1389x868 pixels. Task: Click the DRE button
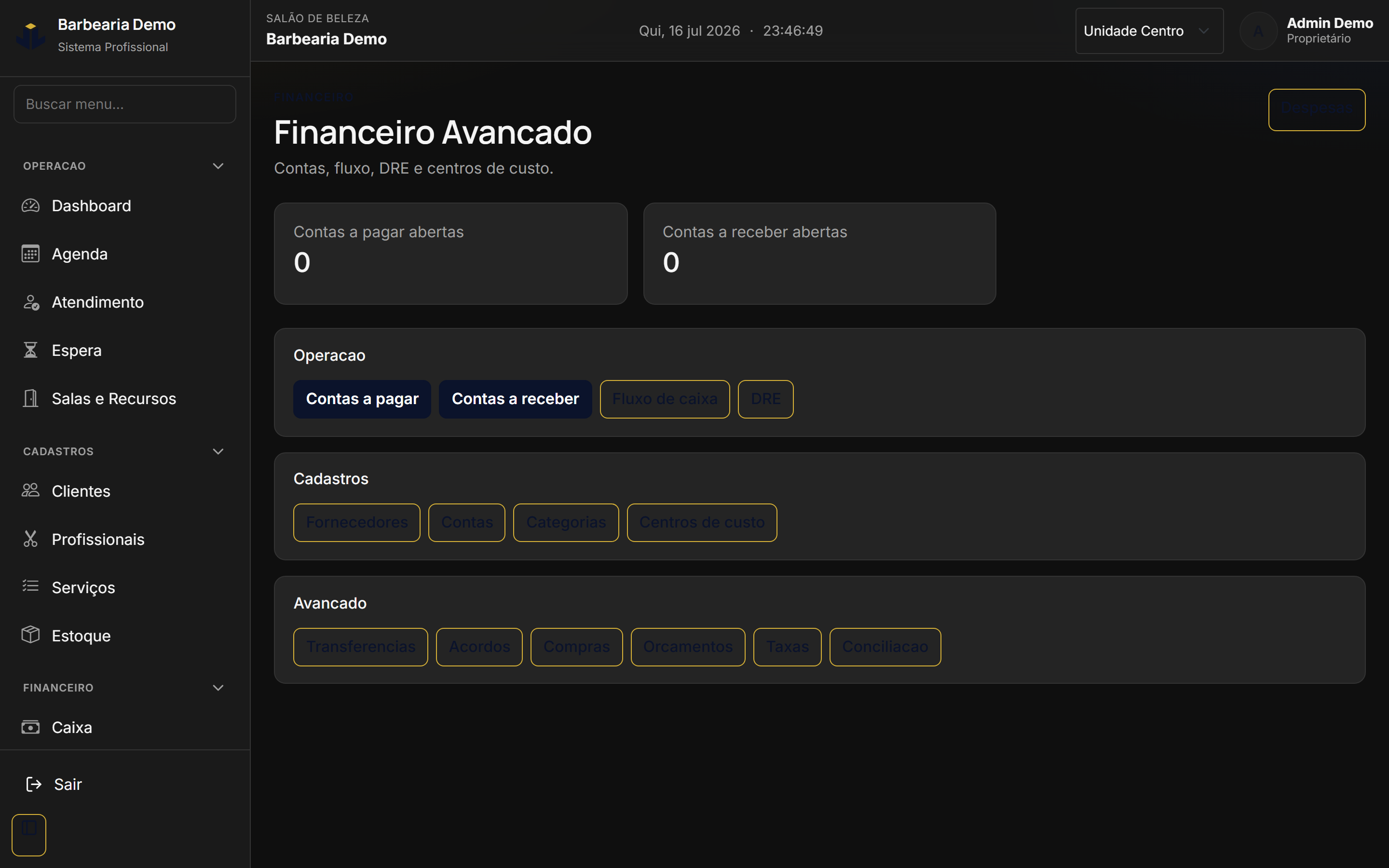coord(766,399)
